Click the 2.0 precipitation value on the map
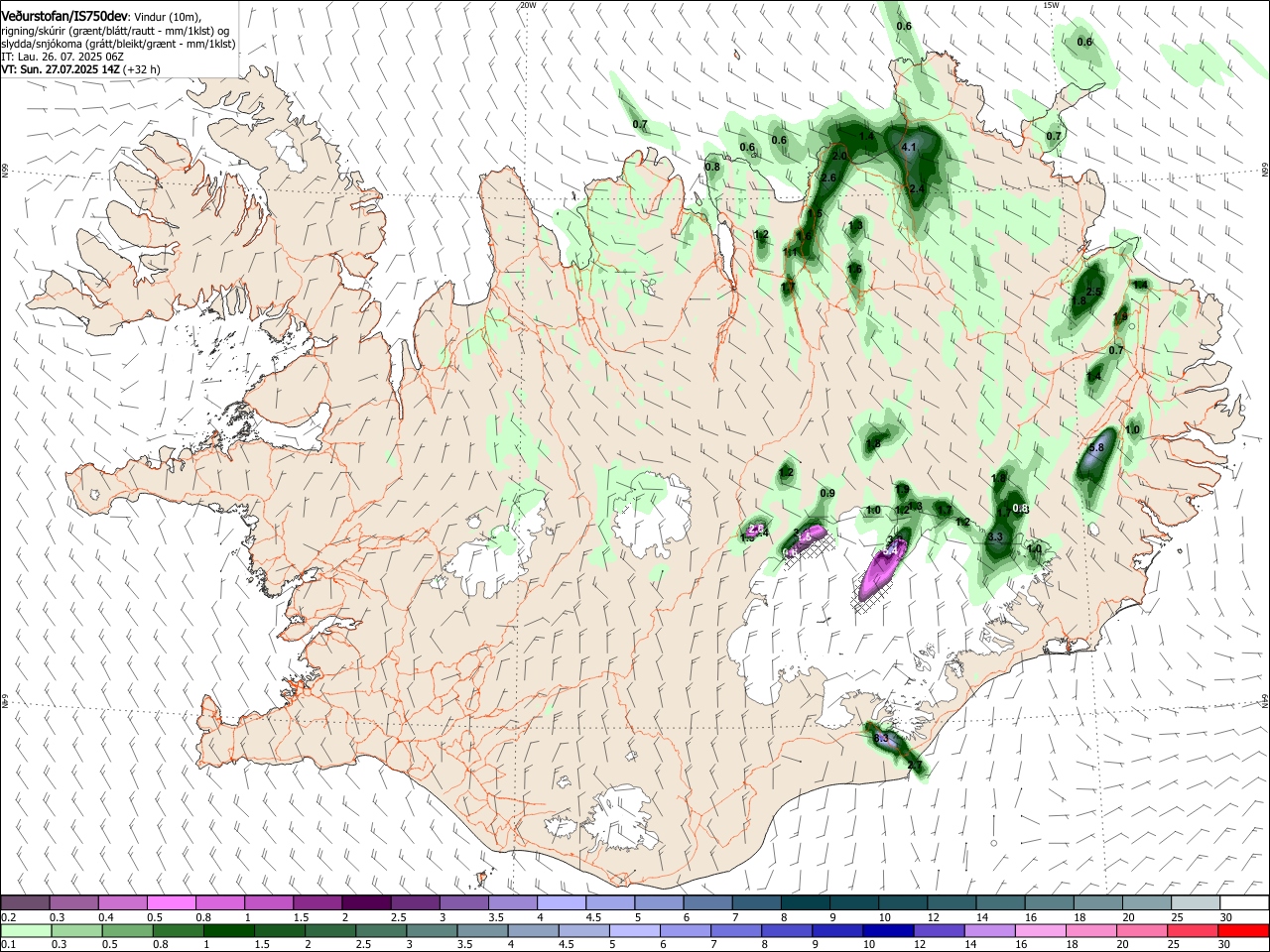Screen dimensions: 1270x952 pos(839,157)
